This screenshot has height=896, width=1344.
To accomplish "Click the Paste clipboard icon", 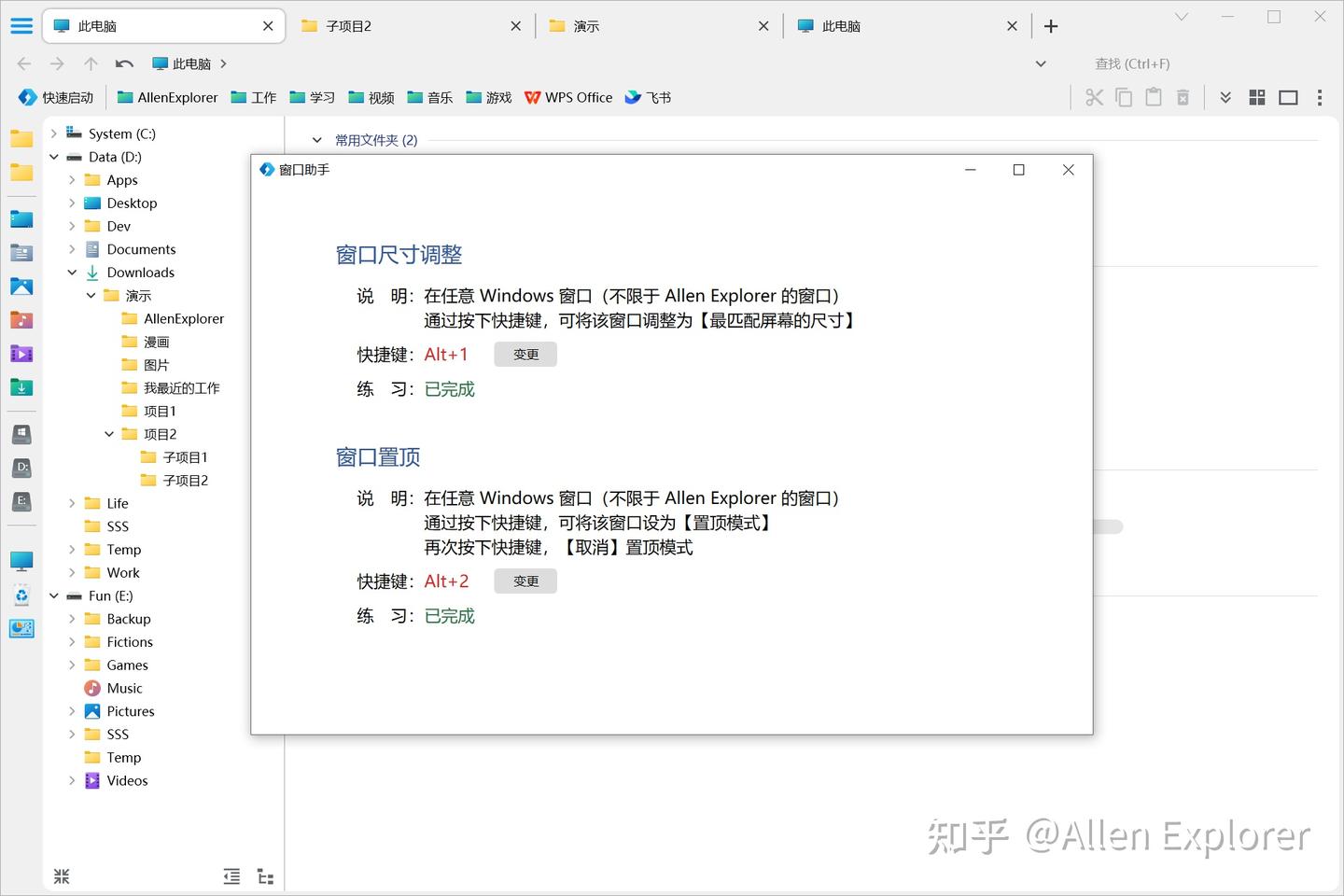I will click(x=1153, y=96).
